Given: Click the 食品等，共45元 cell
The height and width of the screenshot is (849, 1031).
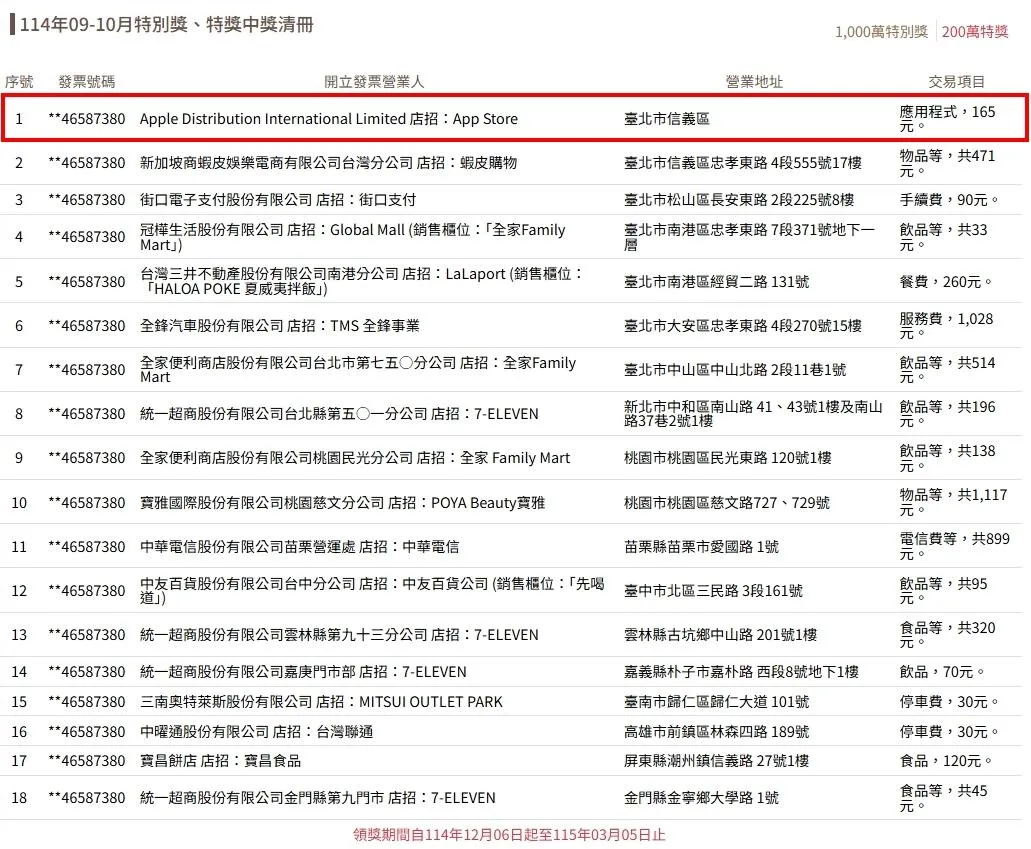Looking at the screenshot, I should tap(944, 798).
